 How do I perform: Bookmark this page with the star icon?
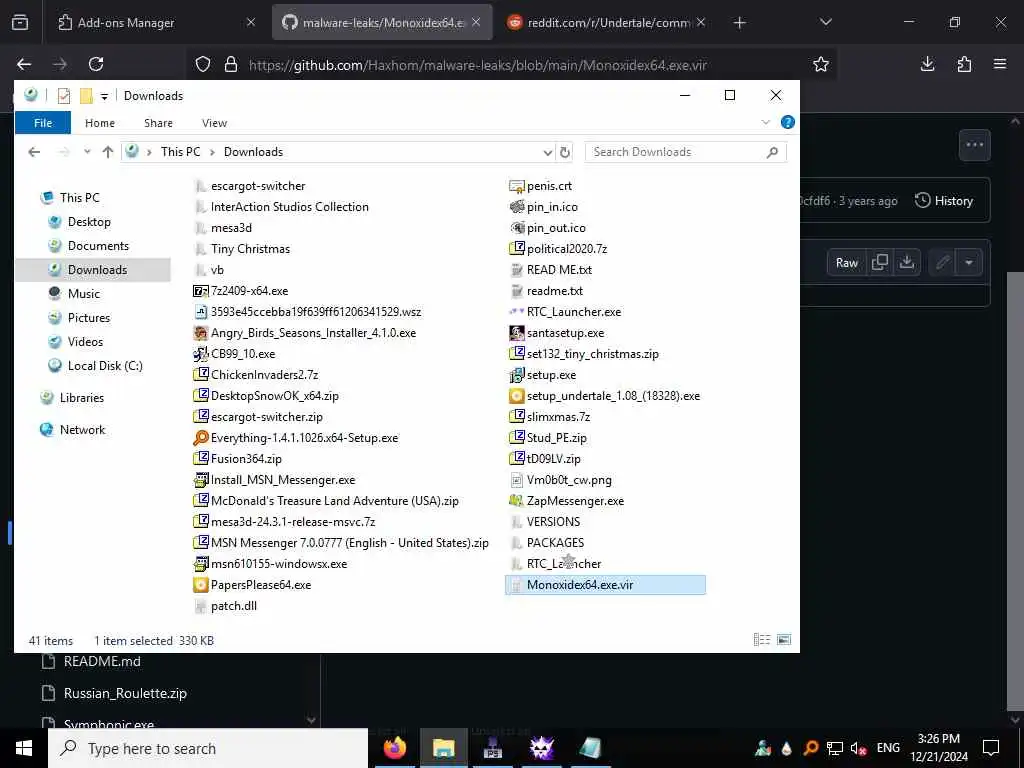[x=821, y=64]
